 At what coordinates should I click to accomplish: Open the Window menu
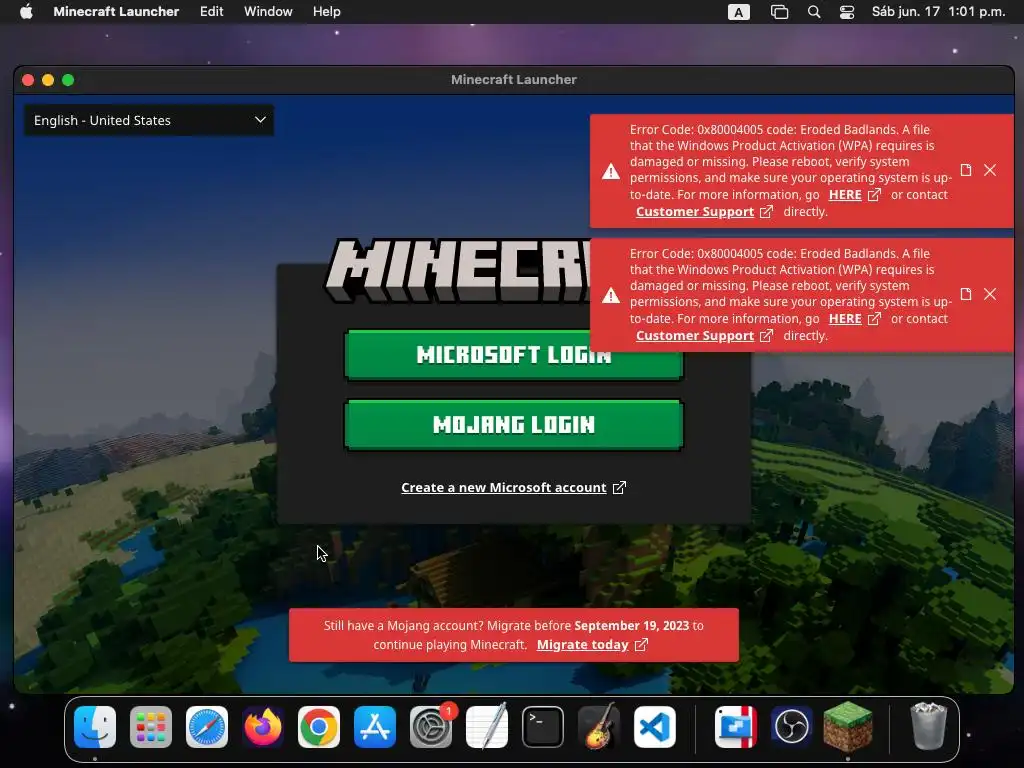(268, 12)
